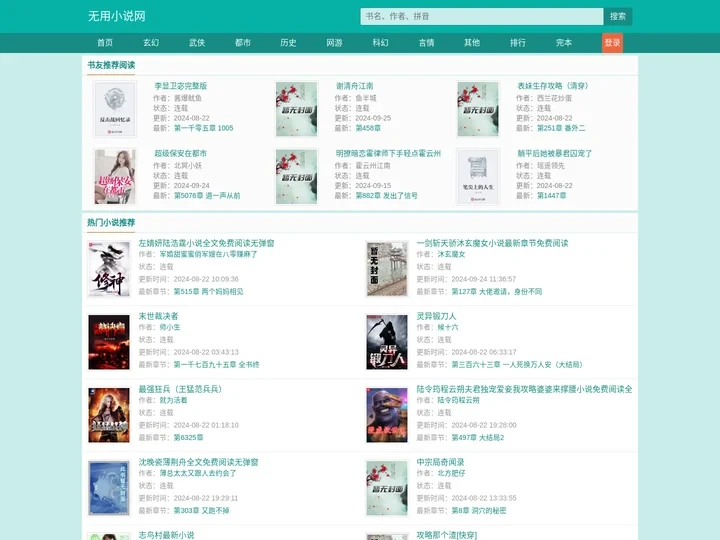Open the 完本 completed novels page

click(x=564, y=43)
